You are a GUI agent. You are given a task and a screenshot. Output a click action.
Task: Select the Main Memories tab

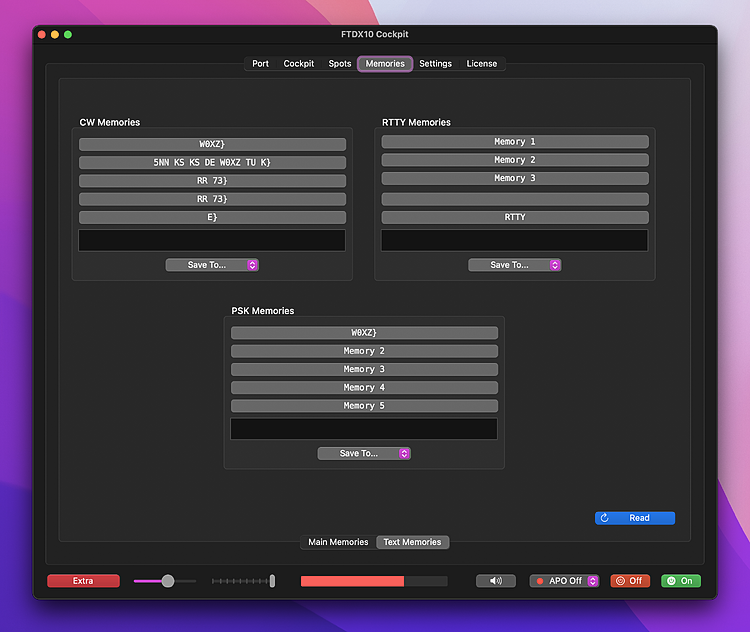click(x=338, y=542)
